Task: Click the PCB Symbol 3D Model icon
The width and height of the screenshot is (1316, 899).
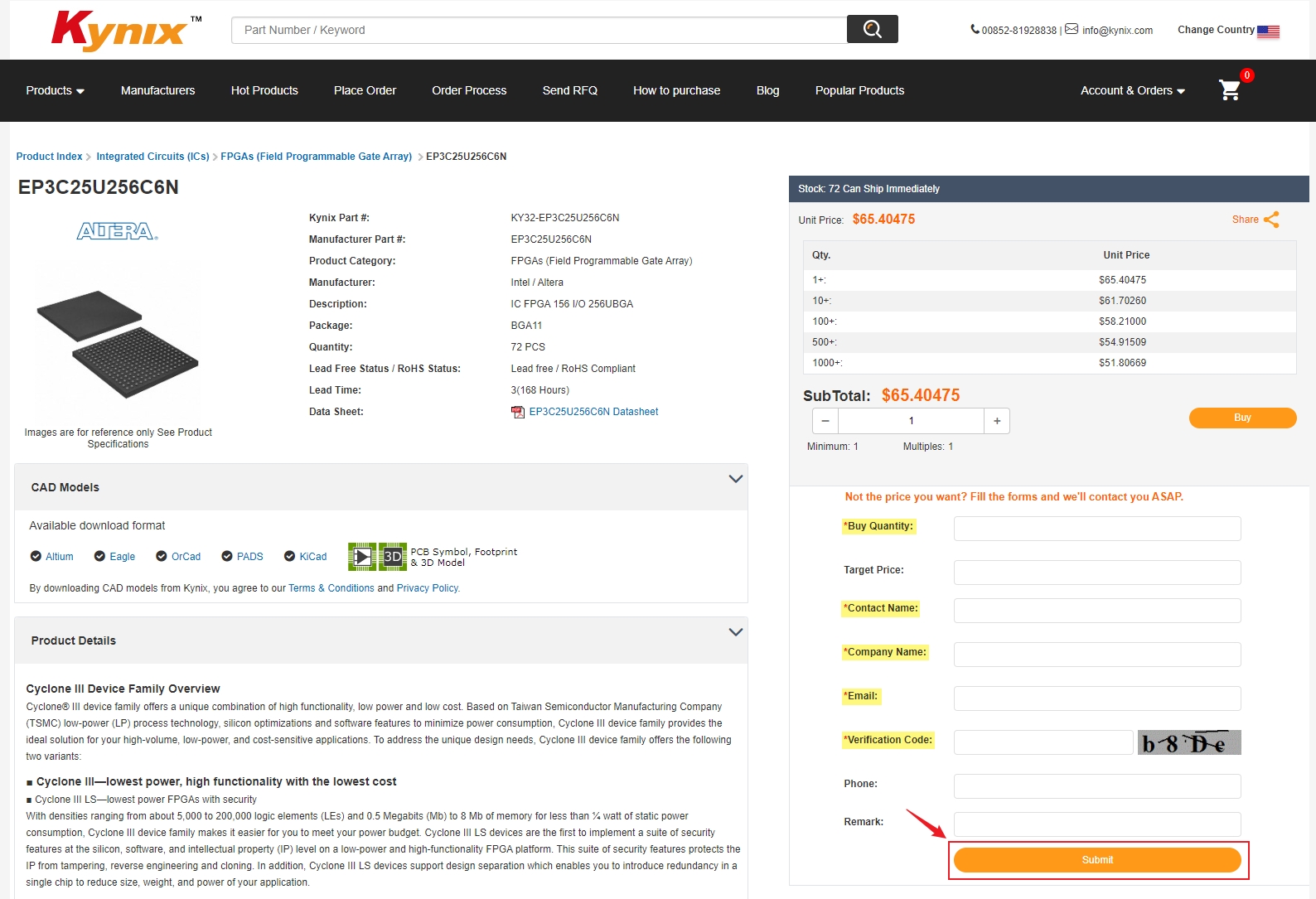Action: 377,557
